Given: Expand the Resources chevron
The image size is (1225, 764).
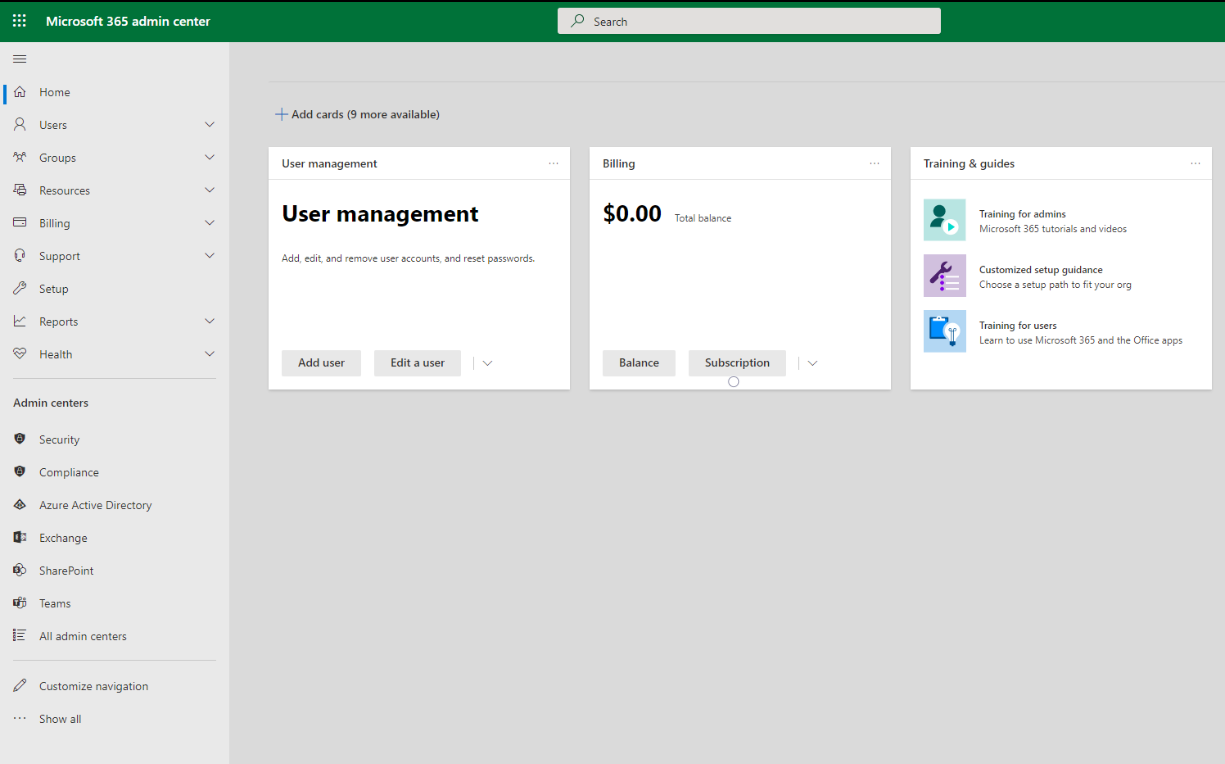Looking at the screenshot, I should pyautogui.click(x=209, y=190).
